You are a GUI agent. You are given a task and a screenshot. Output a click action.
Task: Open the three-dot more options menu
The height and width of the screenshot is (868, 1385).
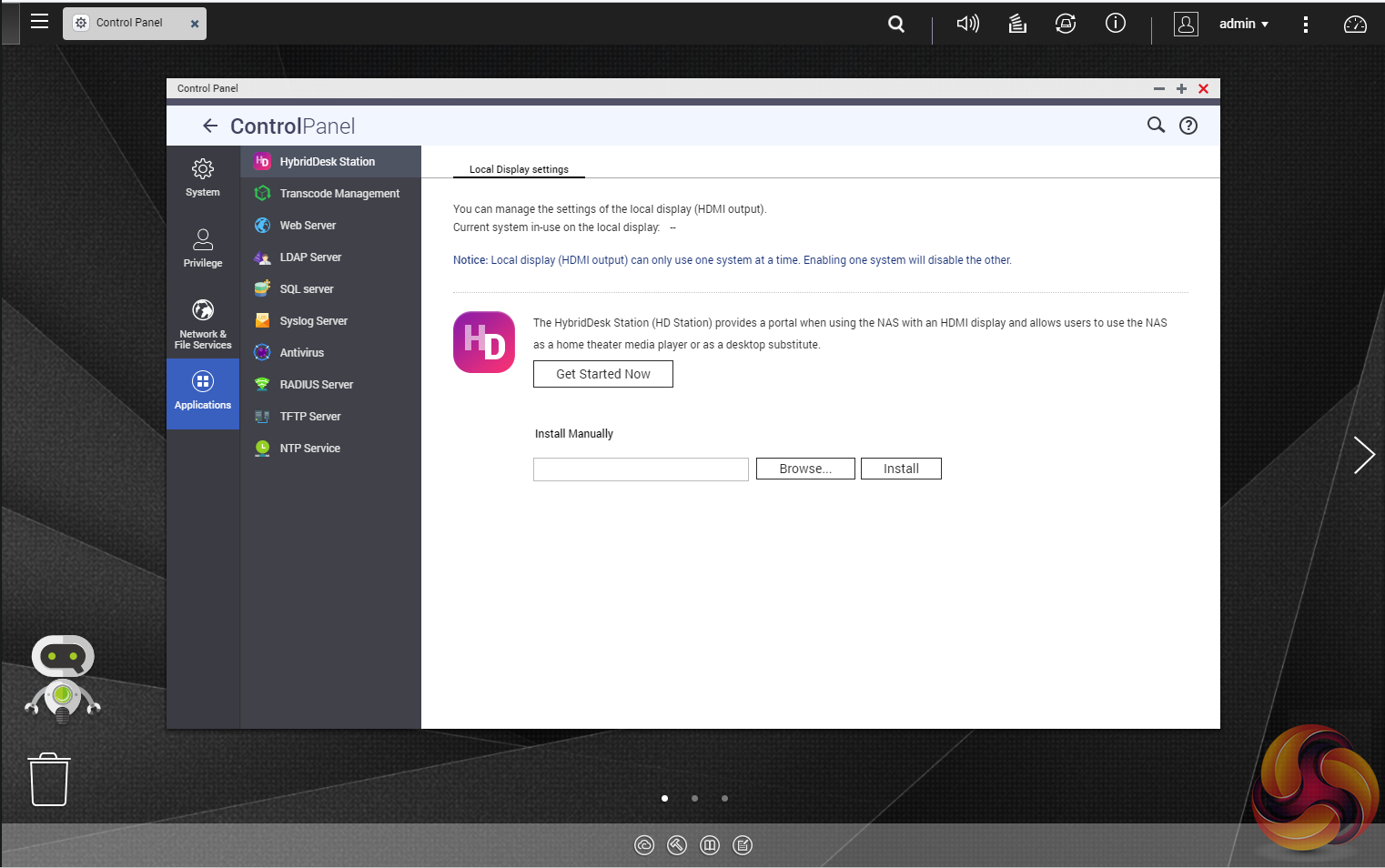click(x=1305, y=25)
